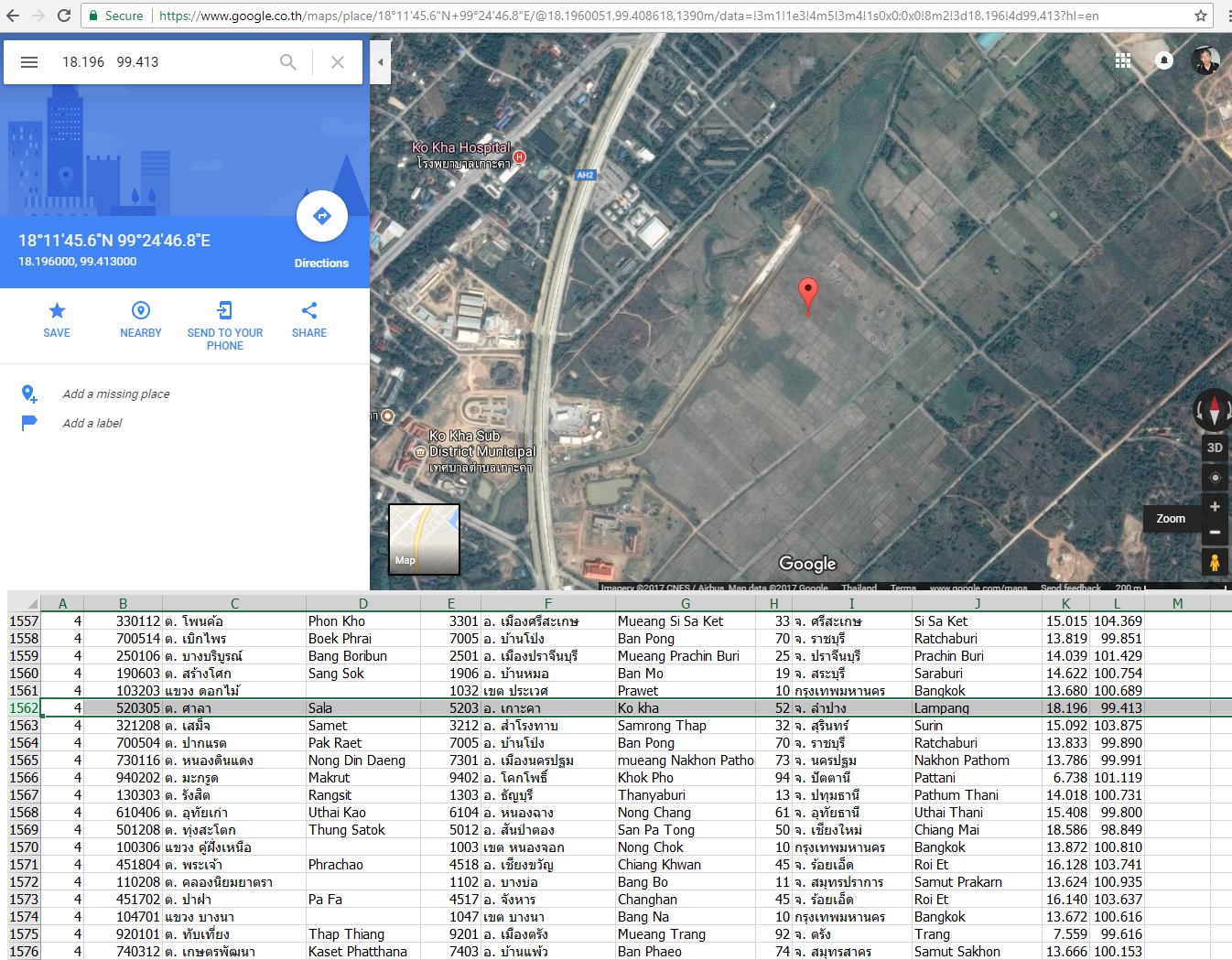
Task: Find Nearby places
Action: tap(141, 319)
